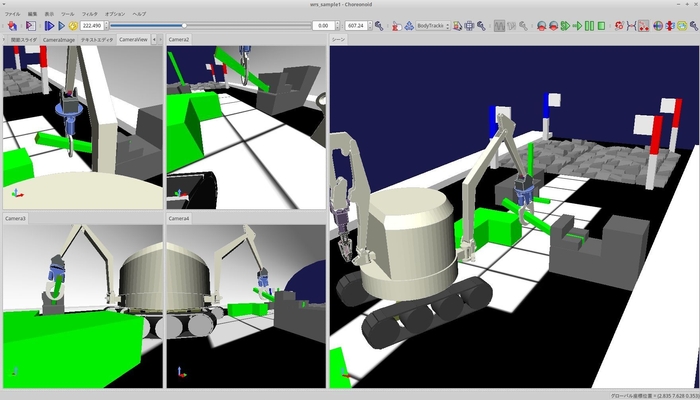Click the time bar refresh icon
This screenshot has height=400, width=700.
pos(73,25)
